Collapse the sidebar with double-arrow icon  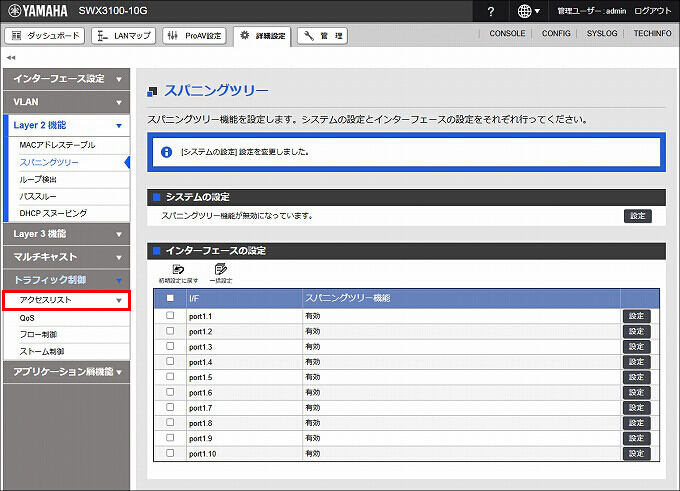[10, 57]
